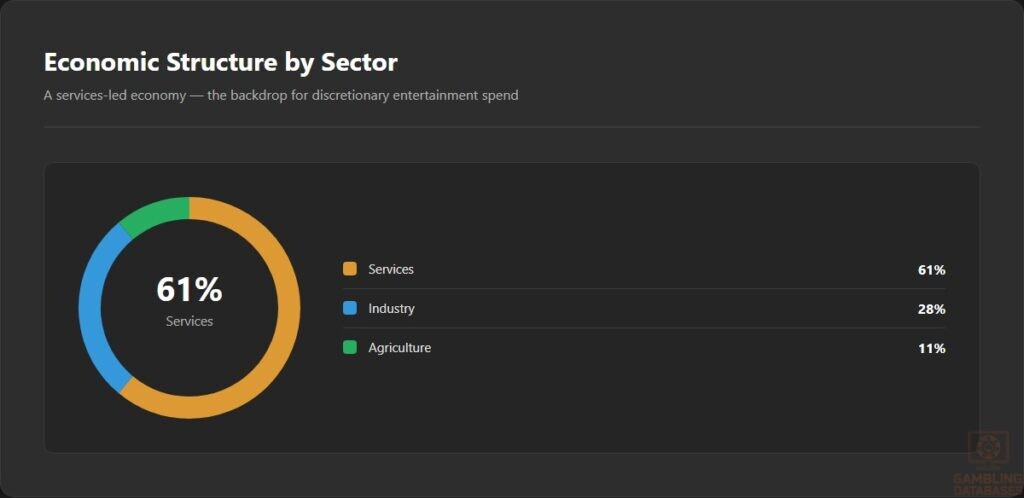Screen dimensions: 1024x498
Task: Click the large 61% donut center figure
Action: (x=189, y=290)
